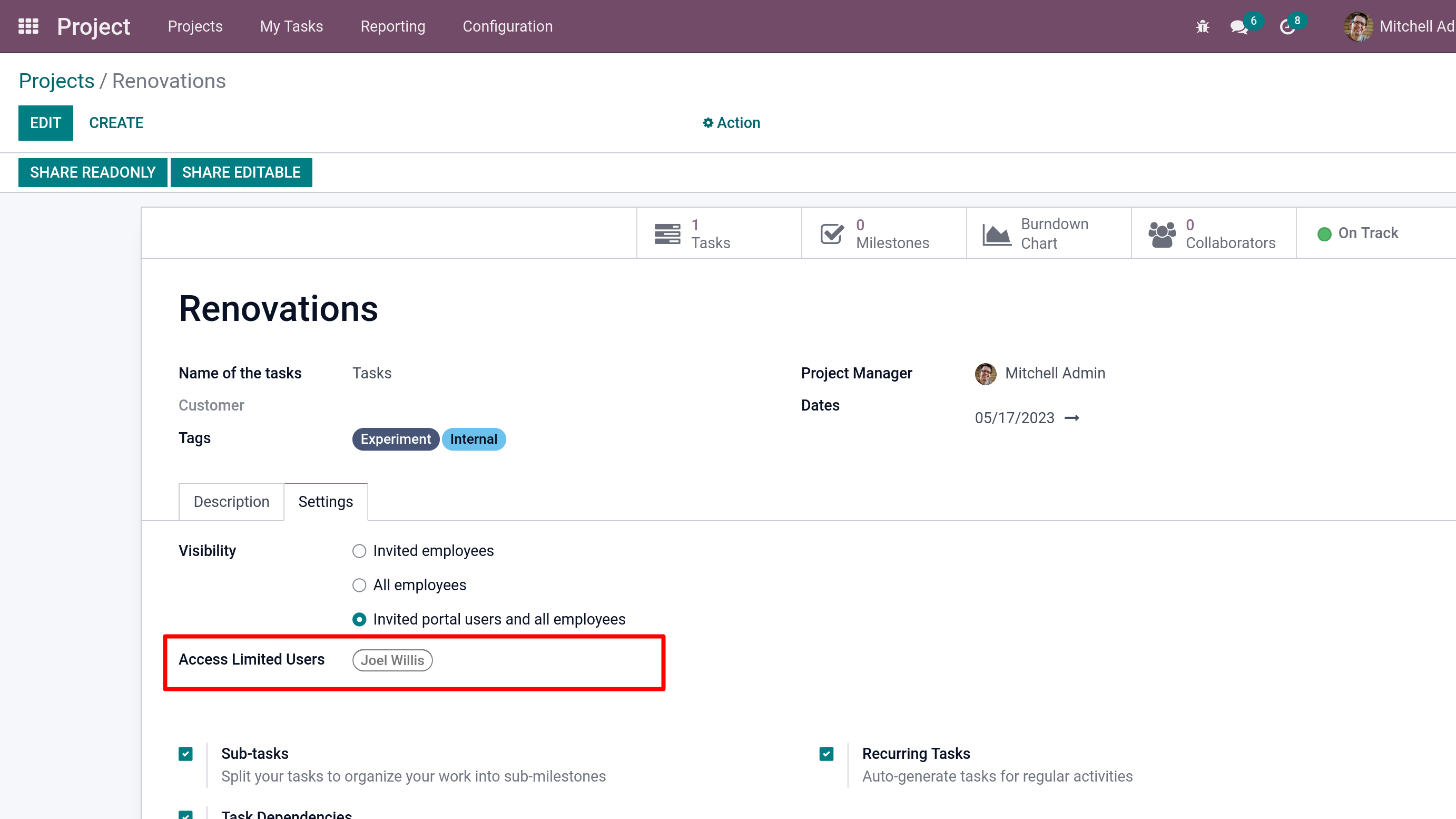Open the My Tasks menu item
1456x819 pixels.
click(x=291, y=26)
